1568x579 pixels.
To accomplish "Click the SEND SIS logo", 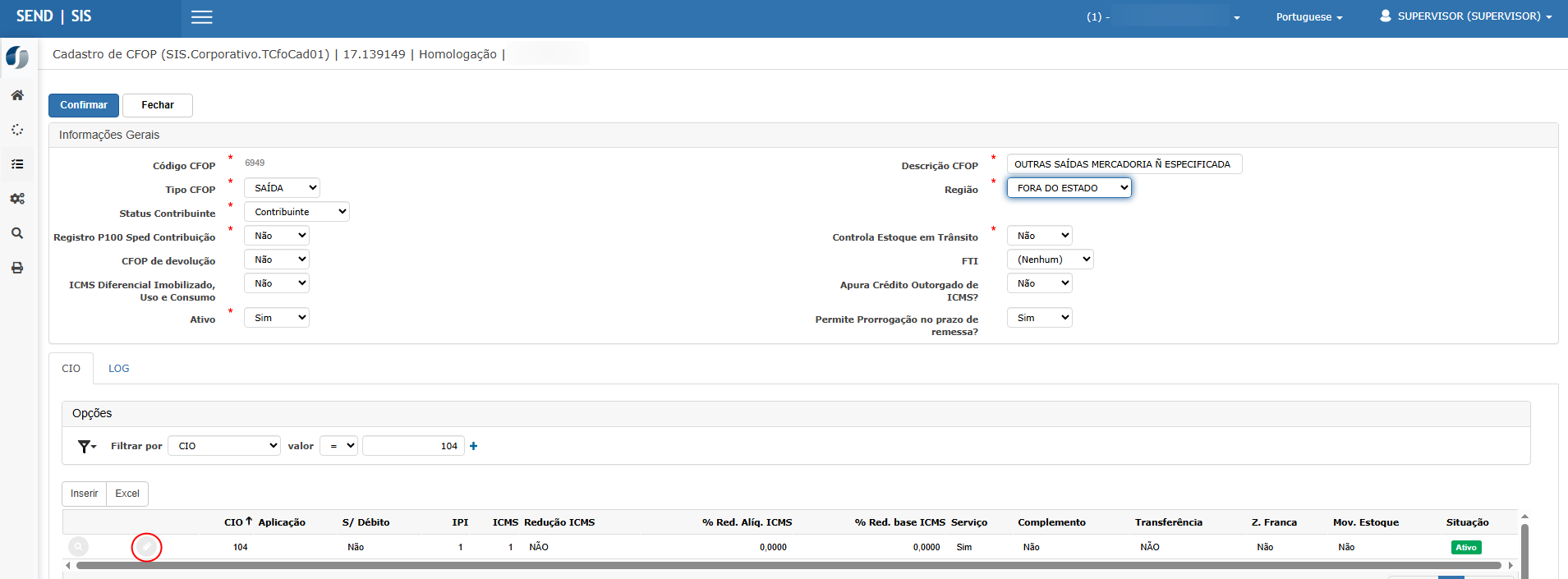I will [54, 16].
